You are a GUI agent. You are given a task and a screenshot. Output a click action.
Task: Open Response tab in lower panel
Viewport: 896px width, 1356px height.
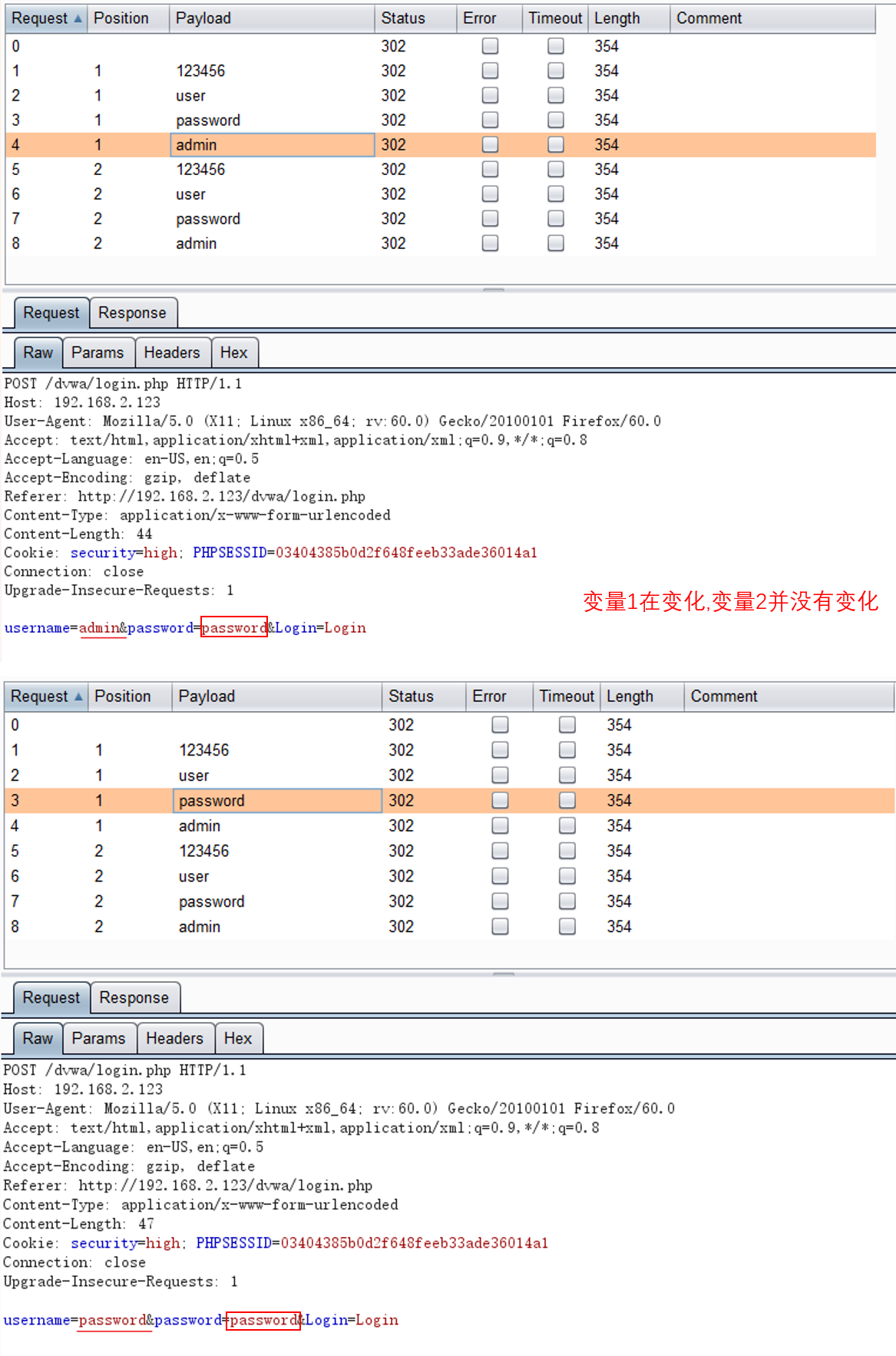click(134, 997)
